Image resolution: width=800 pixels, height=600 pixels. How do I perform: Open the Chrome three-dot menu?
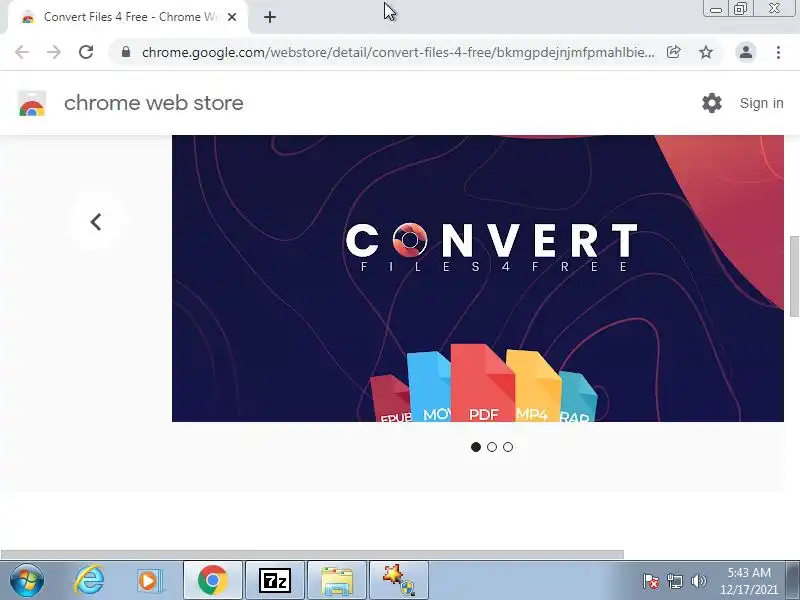tap(778, 52)
